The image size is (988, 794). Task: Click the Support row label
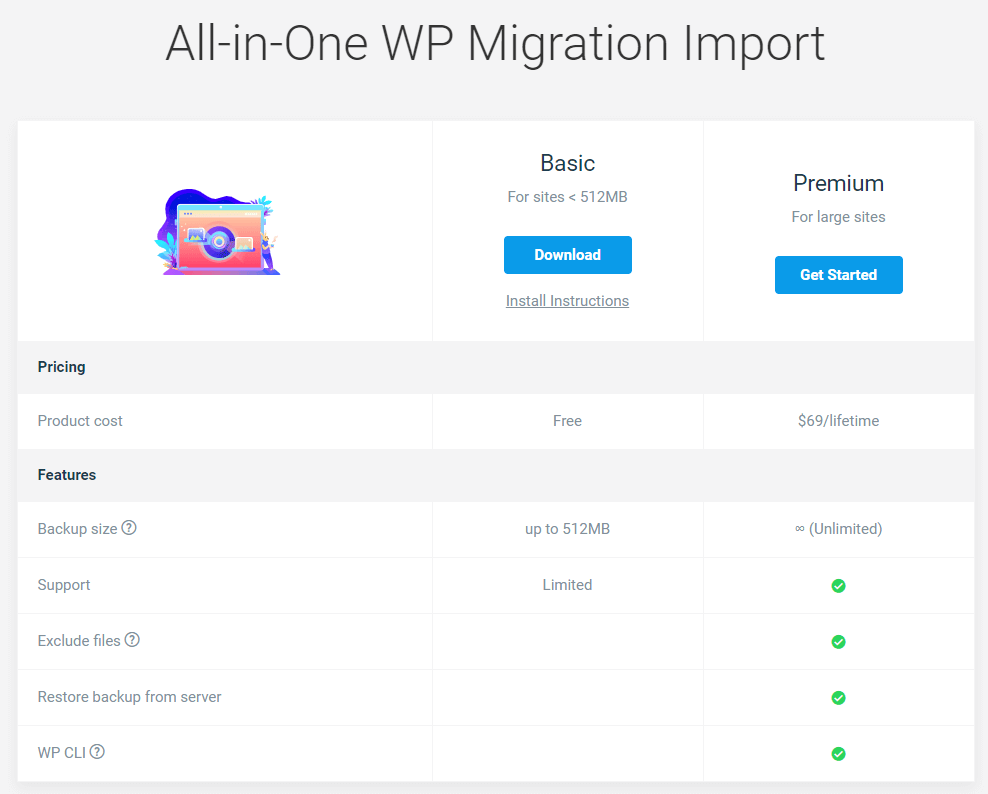64,585
